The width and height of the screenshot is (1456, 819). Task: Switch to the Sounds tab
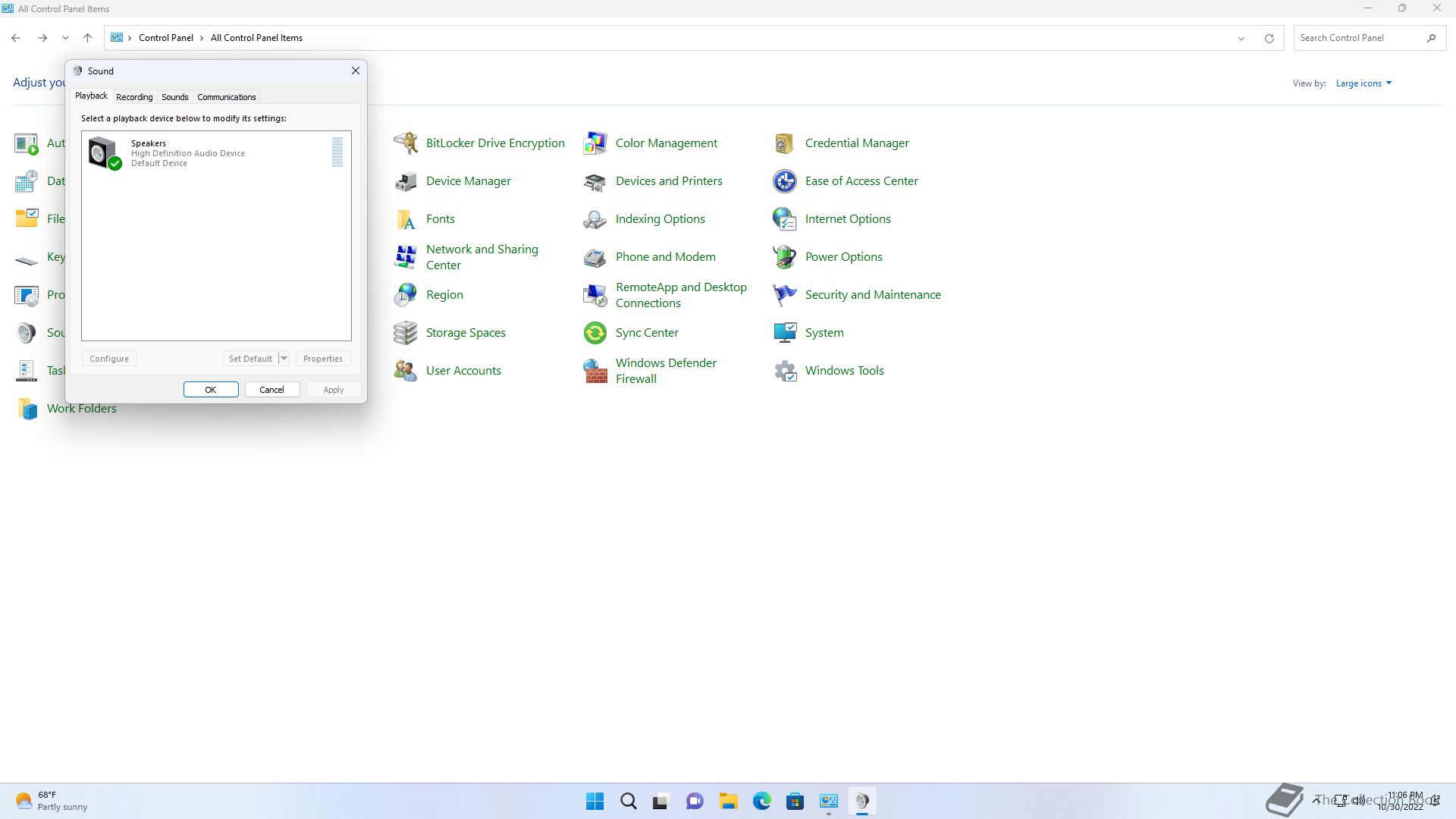174,97
